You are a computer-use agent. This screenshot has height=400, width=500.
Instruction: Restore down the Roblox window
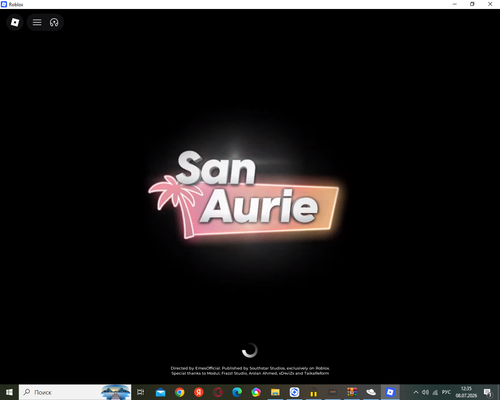pos(472,4)
